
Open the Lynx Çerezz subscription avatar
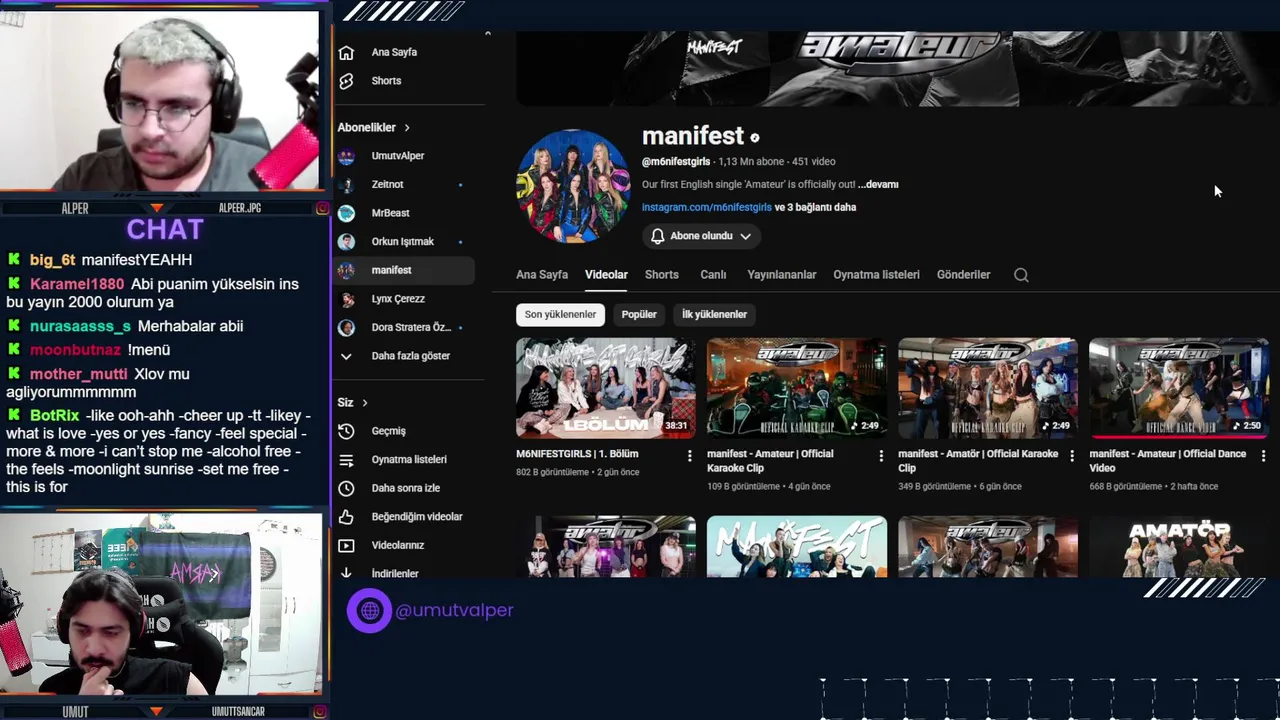pos(346,299)
